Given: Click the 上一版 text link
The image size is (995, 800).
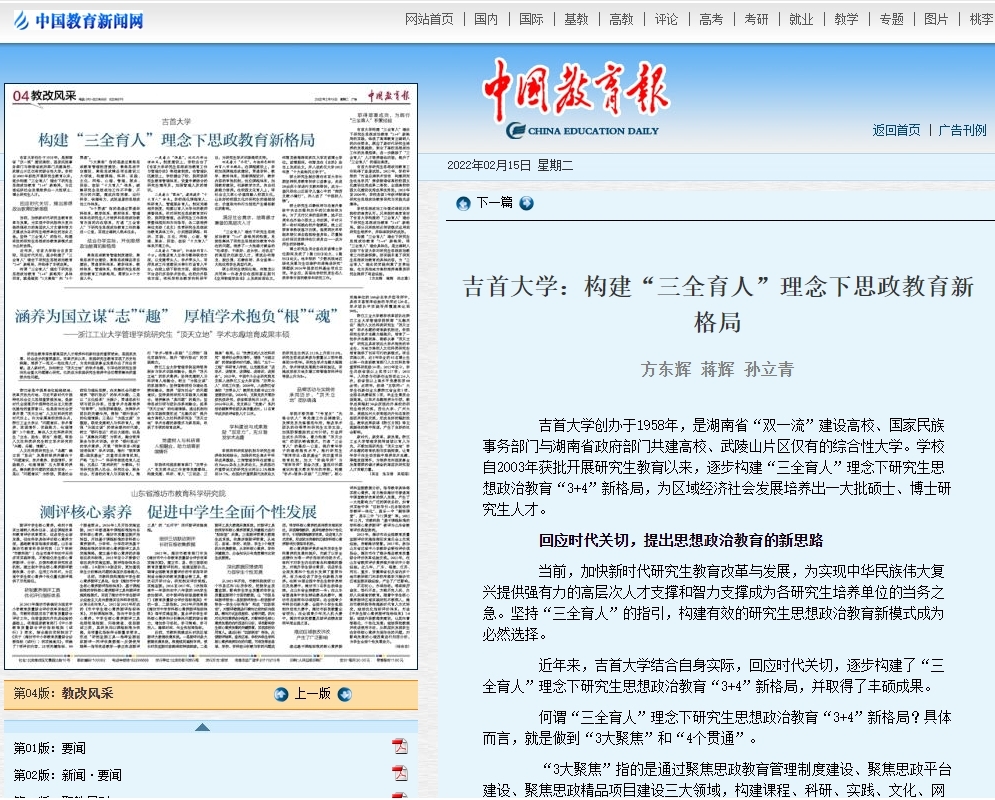Looking at the screenshot, I should coord(312,694).
